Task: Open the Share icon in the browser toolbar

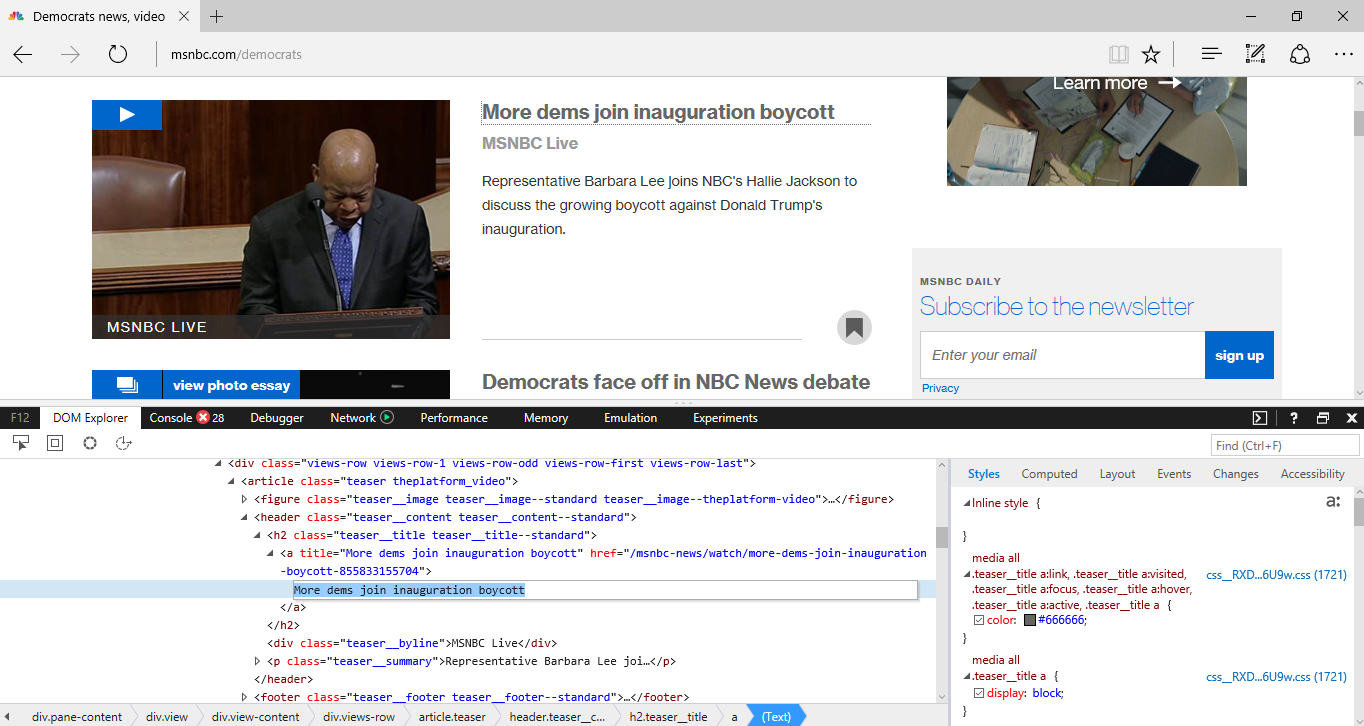Action: pyautogui.click(x=1299, y=54)
